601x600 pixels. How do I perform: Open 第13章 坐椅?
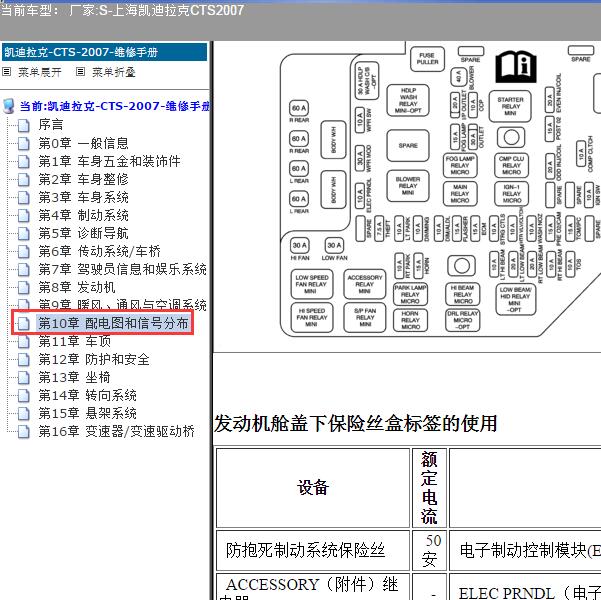coord(74,377)
